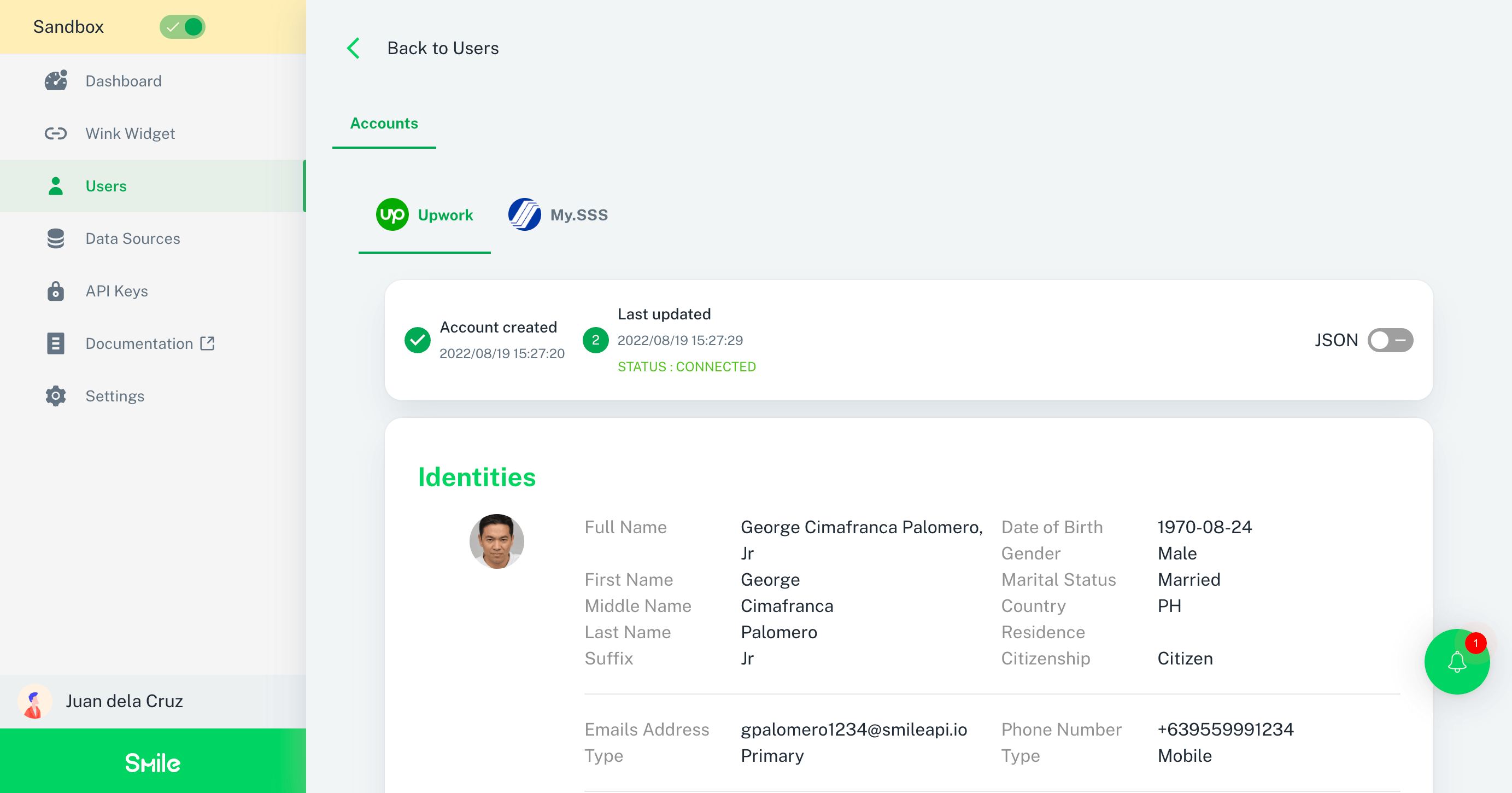Screen dimensions: 1512x793
Task: Click the Juan dela Cruz profile
Action: (124, 701)
